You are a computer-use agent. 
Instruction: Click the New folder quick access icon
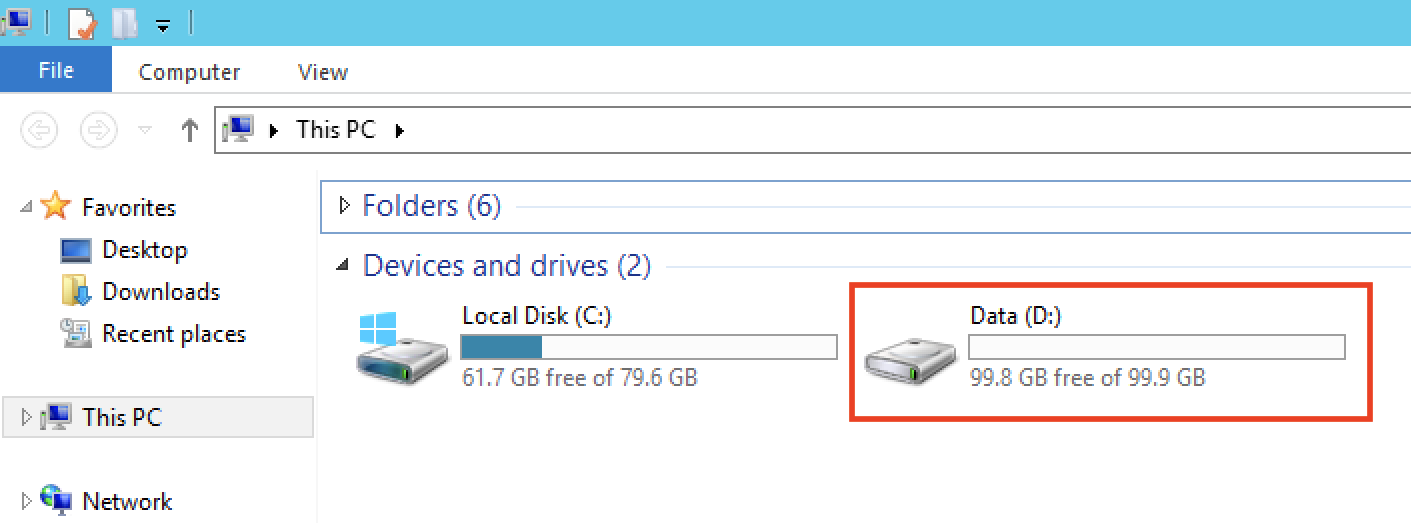(125, 22)
